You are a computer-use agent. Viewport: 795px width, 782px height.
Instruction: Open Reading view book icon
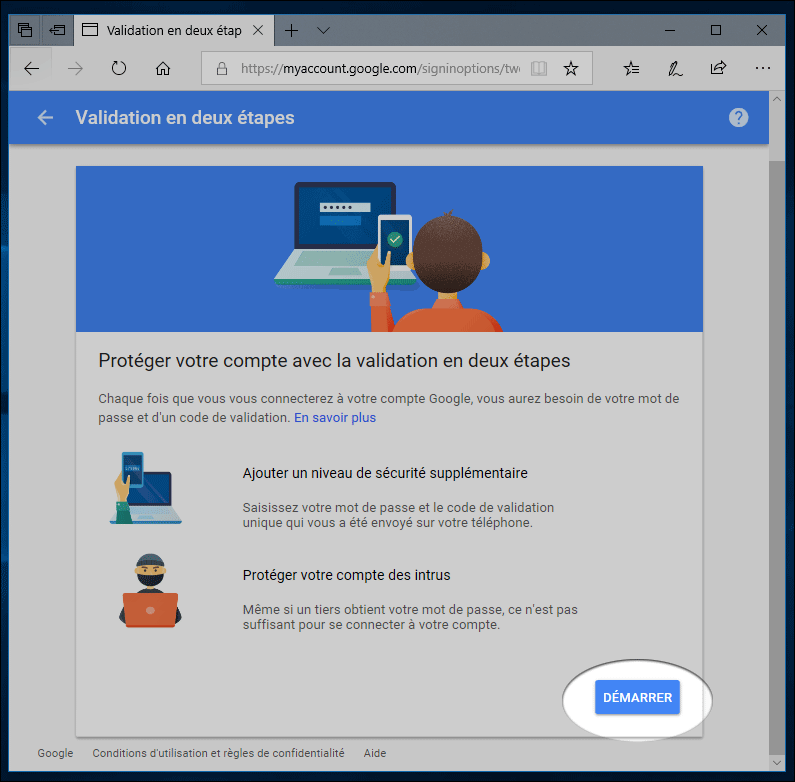click(x=538, y=68)
